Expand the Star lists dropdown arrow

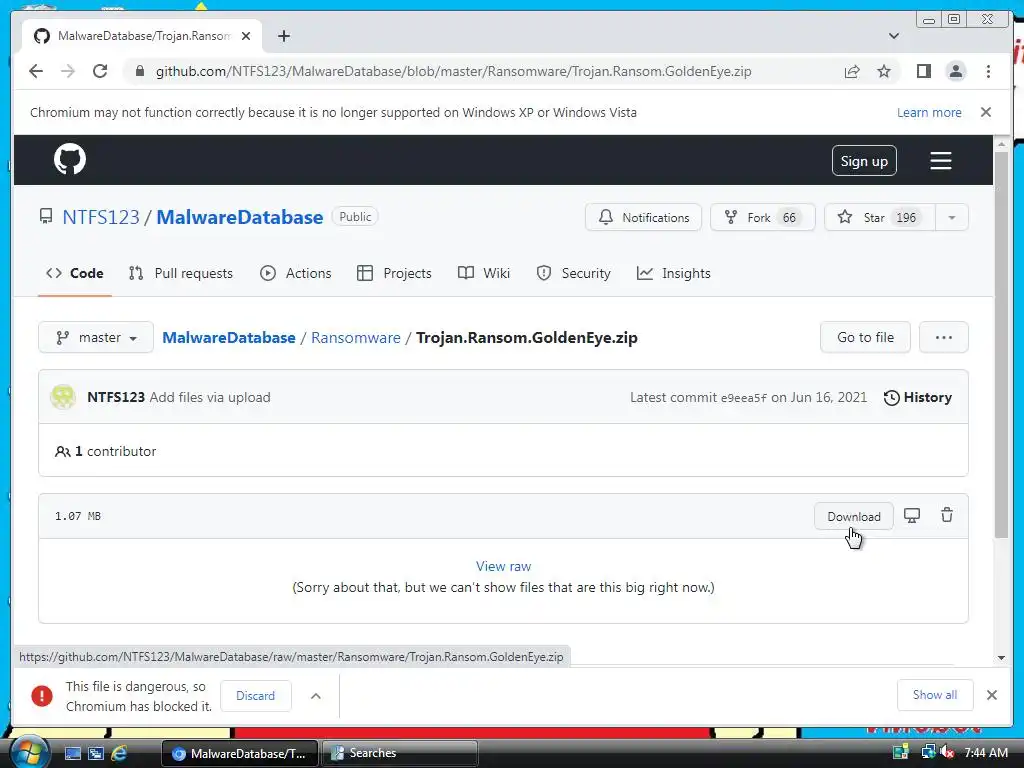click(x=952, y=217)
